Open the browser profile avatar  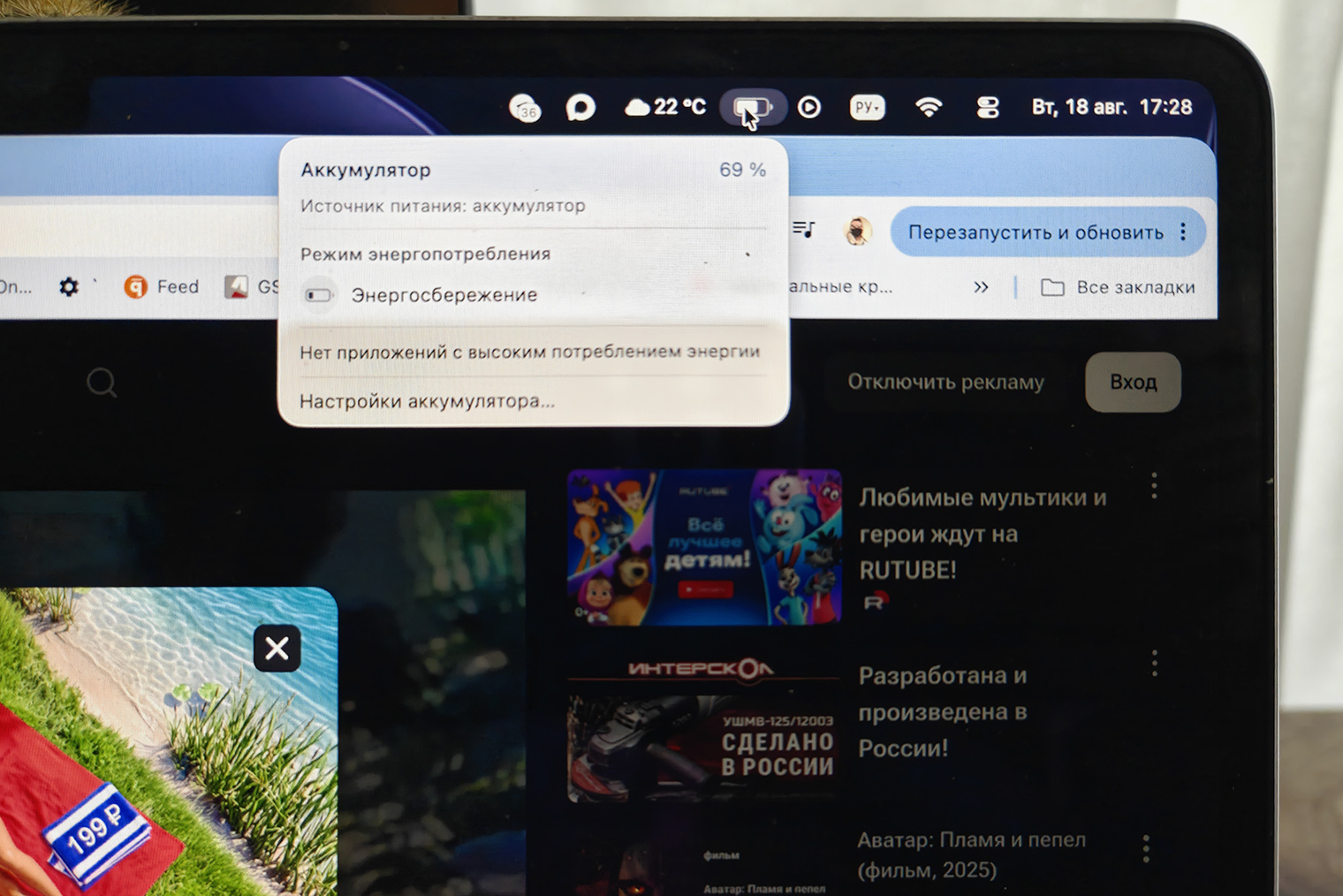pos(858,232)
